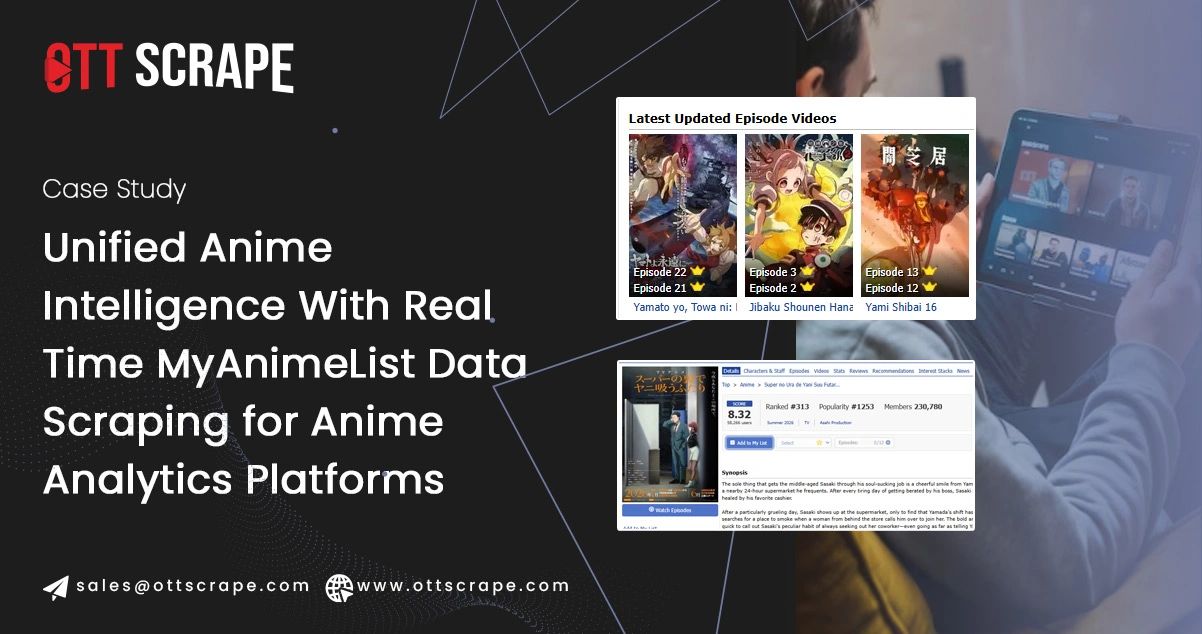The width and height of the screenshot is (1202, 634).
Task: Click the Episodes count input field
Action: pyautogui.click(x=865, y=443)
